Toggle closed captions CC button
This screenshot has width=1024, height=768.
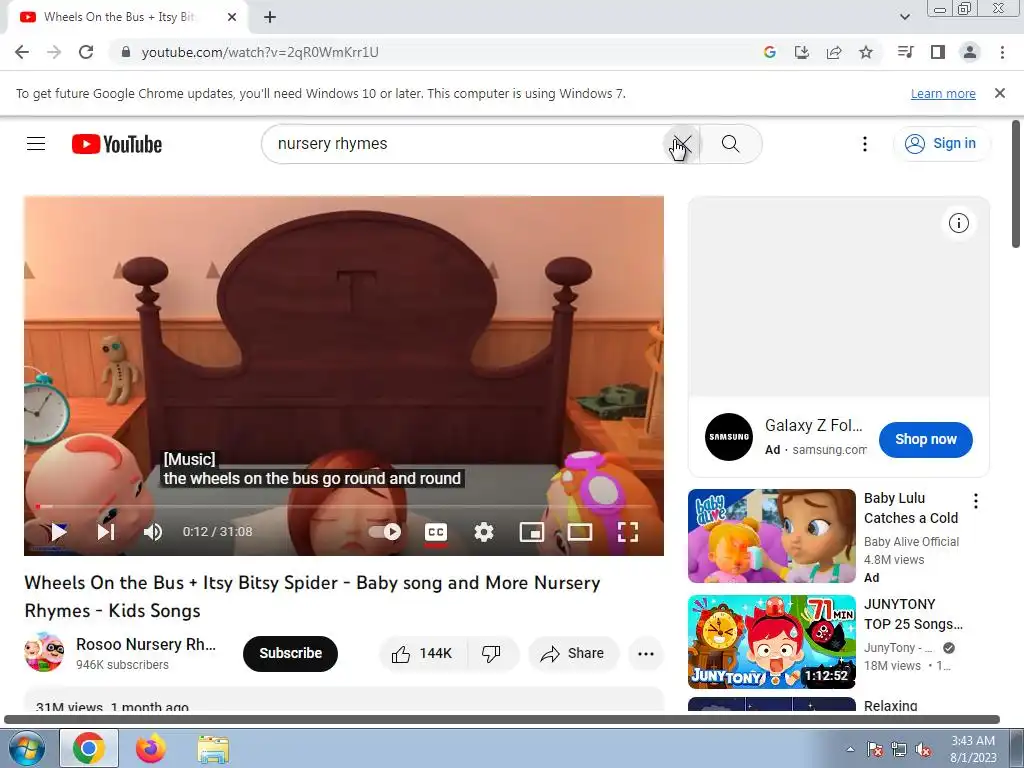point(436,532)
